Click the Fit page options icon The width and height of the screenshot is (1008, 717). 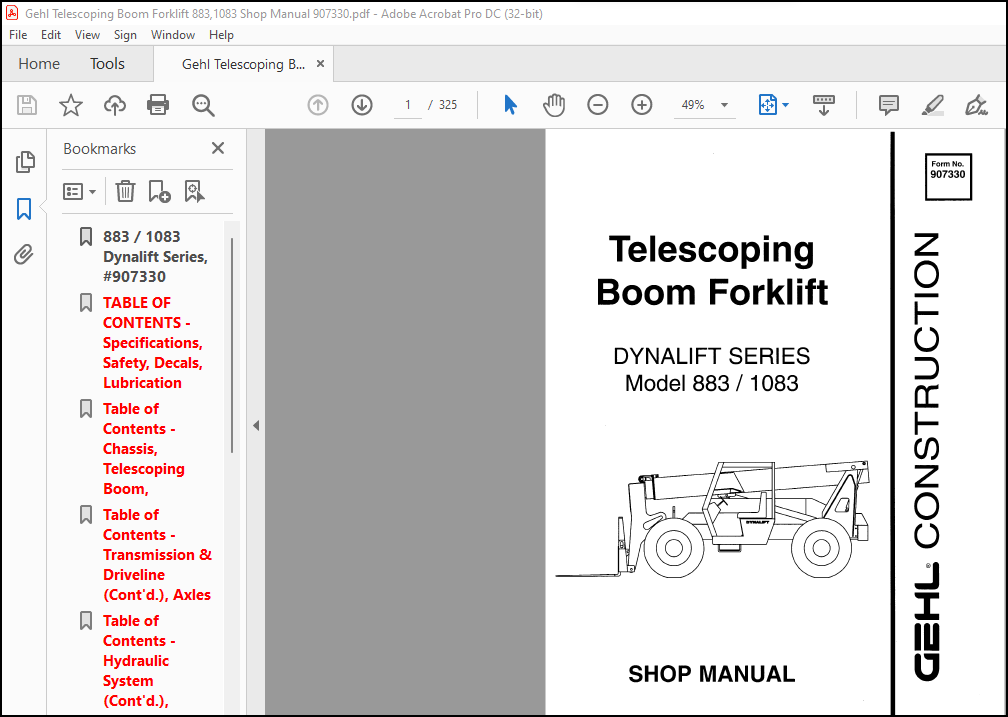(x=768, y=105)
